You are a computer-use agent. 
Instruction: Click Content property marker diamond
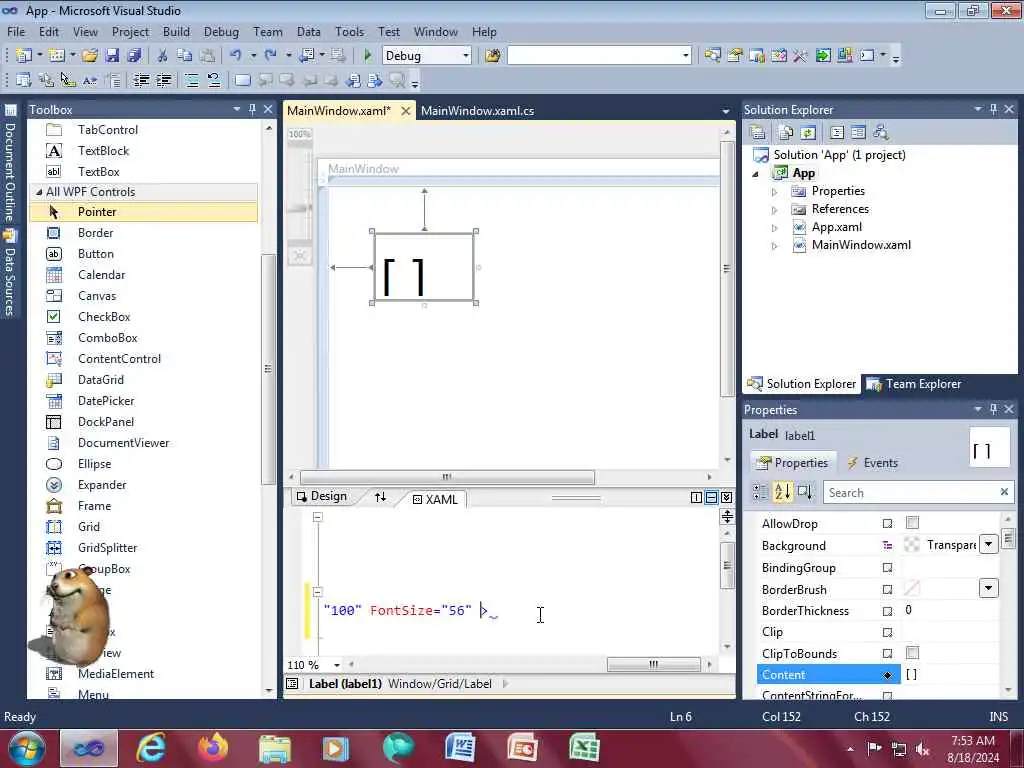[x=887, y=675]
